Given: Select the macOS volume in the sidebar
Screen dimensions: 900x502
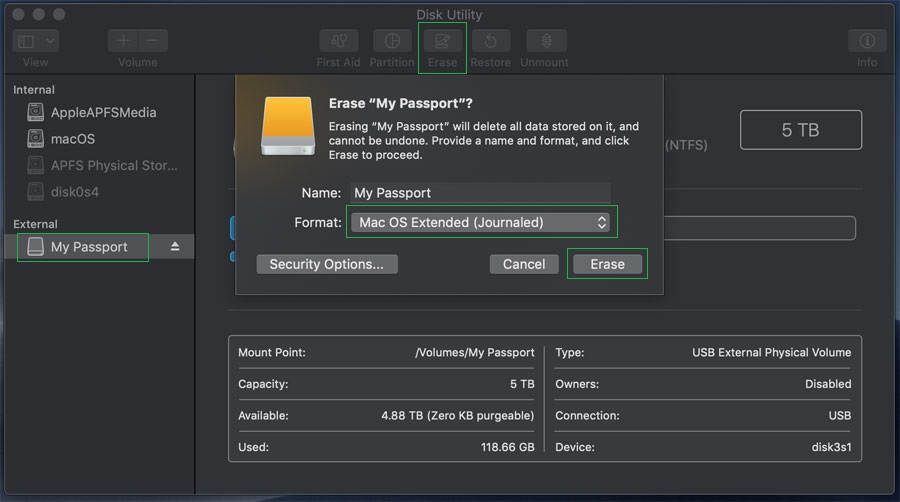Looking at the screenshot, I should tap(73, 139).
